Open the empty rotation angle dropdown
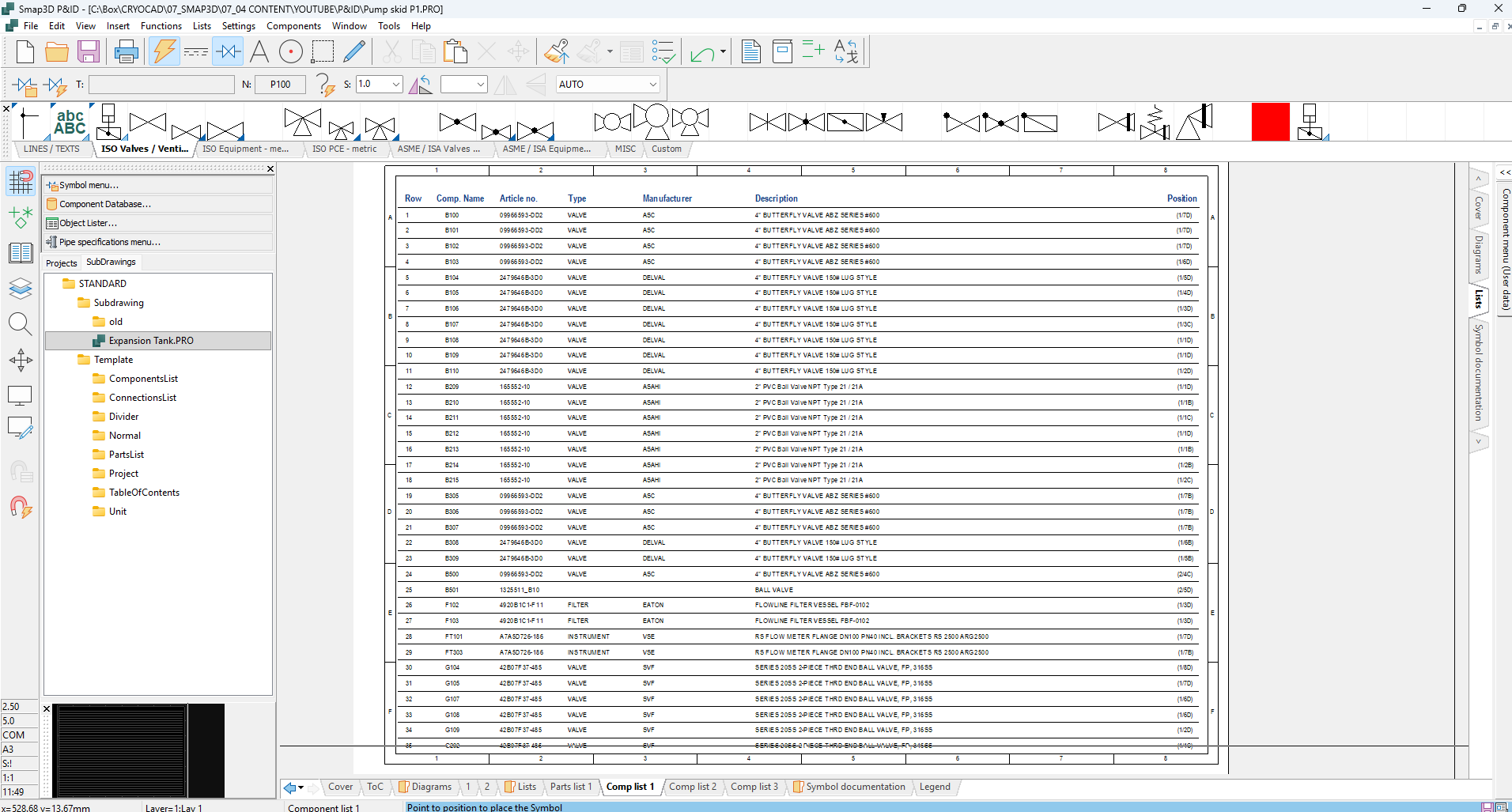Screen dimensions: 1512x812 tap(480, 85)
